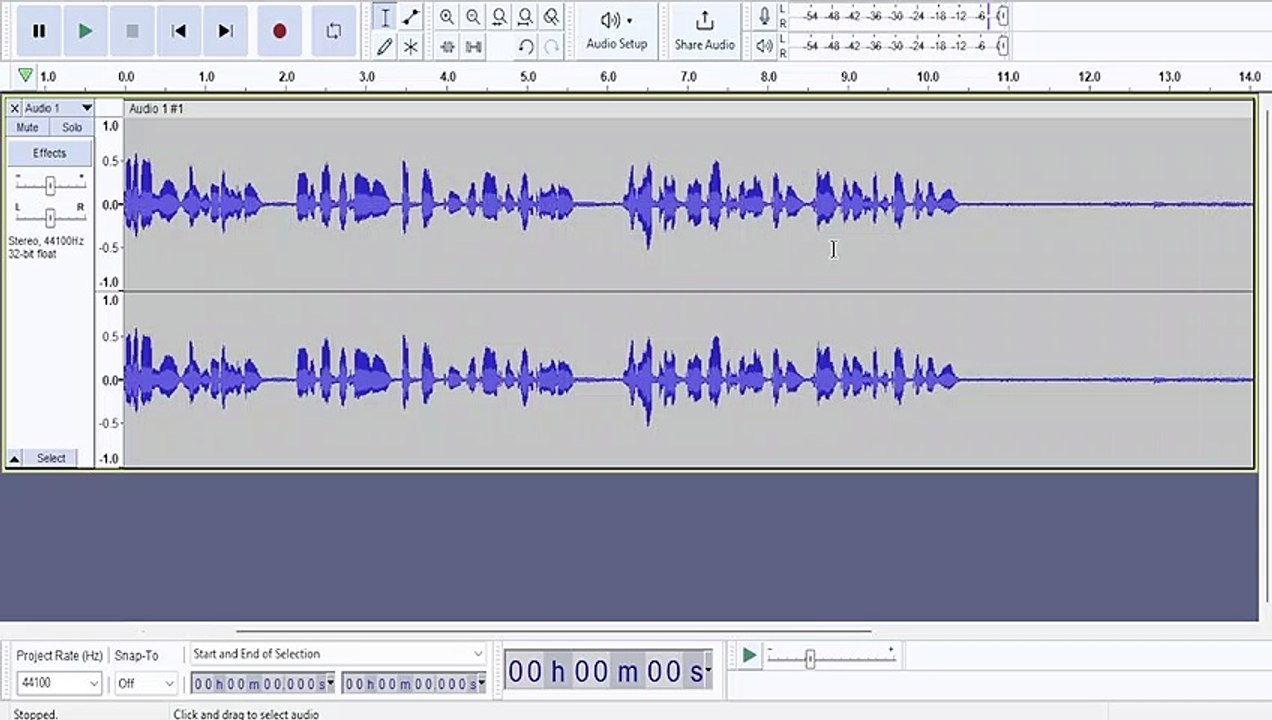This screenshot has height=720, width=1272.
Task: Start recording with the red Record button
Action: (x=279, y=31)
